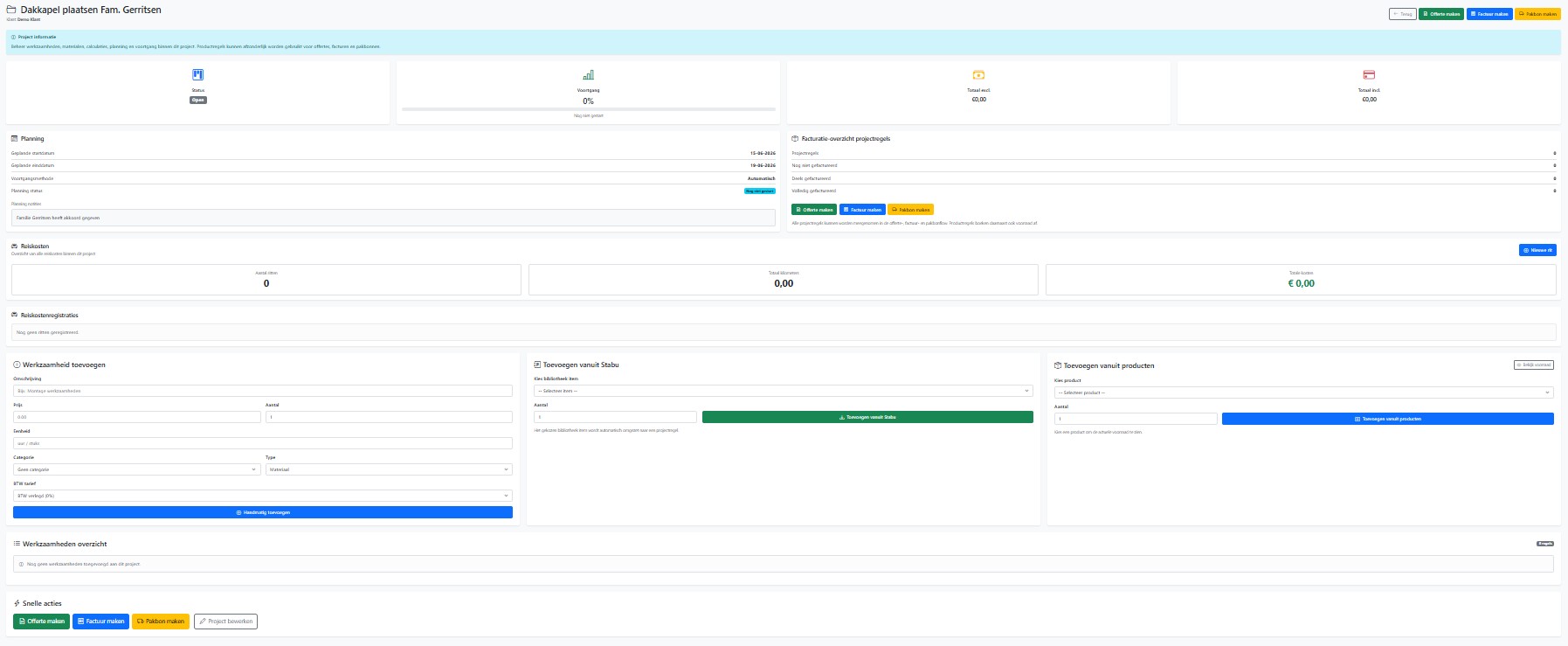
Task: Click the folder icon beside the project title
Action: [11, 10]
